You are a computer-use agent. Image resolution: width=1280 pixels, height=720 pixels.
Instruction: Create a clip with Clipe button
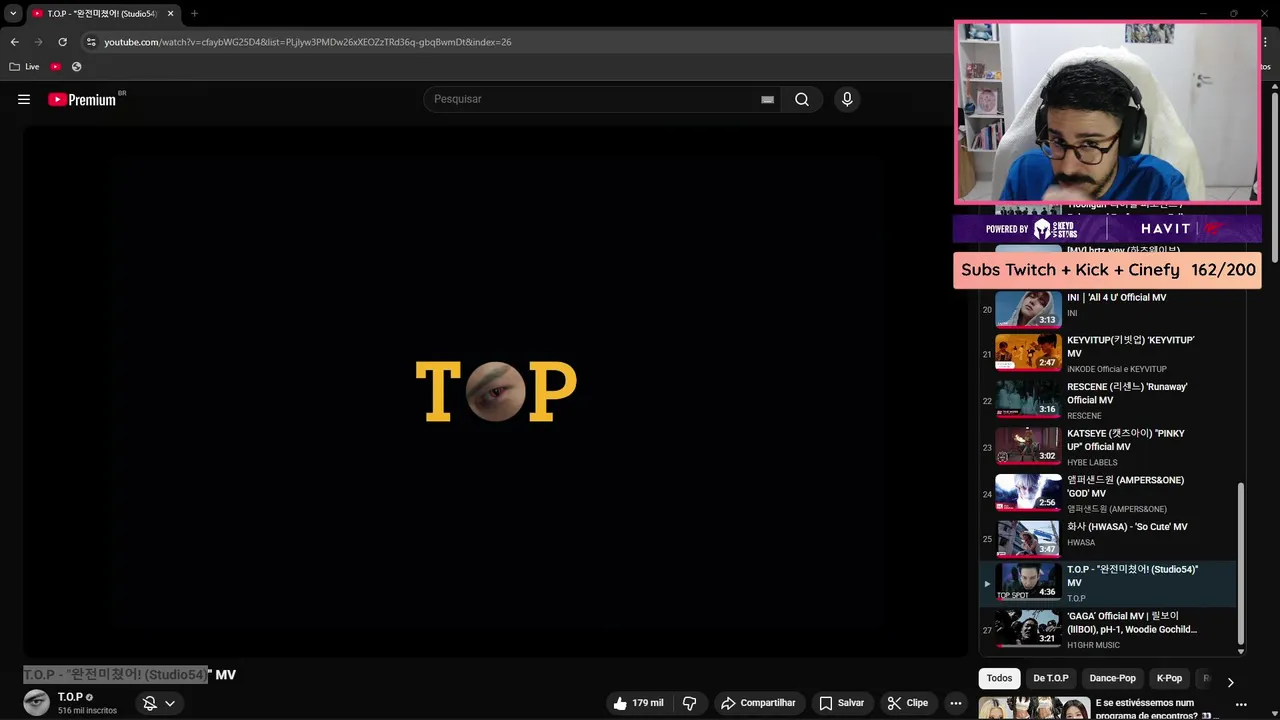908,703
